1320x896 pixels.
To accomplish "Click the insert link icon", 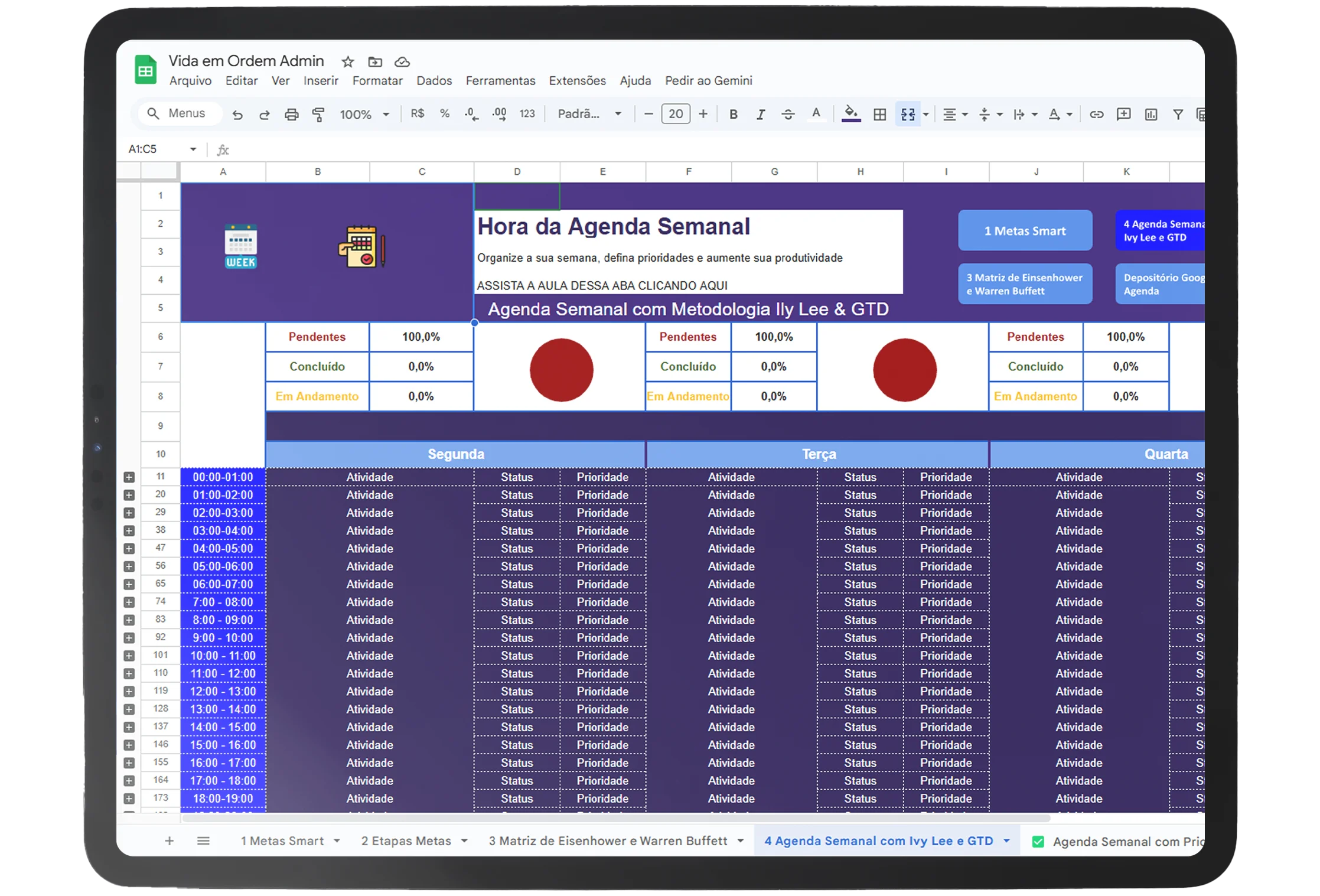I will (1096, 115).
